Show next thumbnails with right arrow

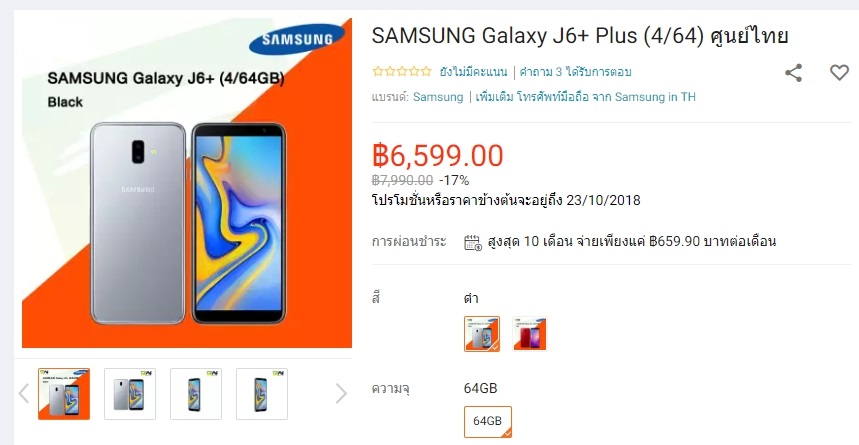coord(341,393)
